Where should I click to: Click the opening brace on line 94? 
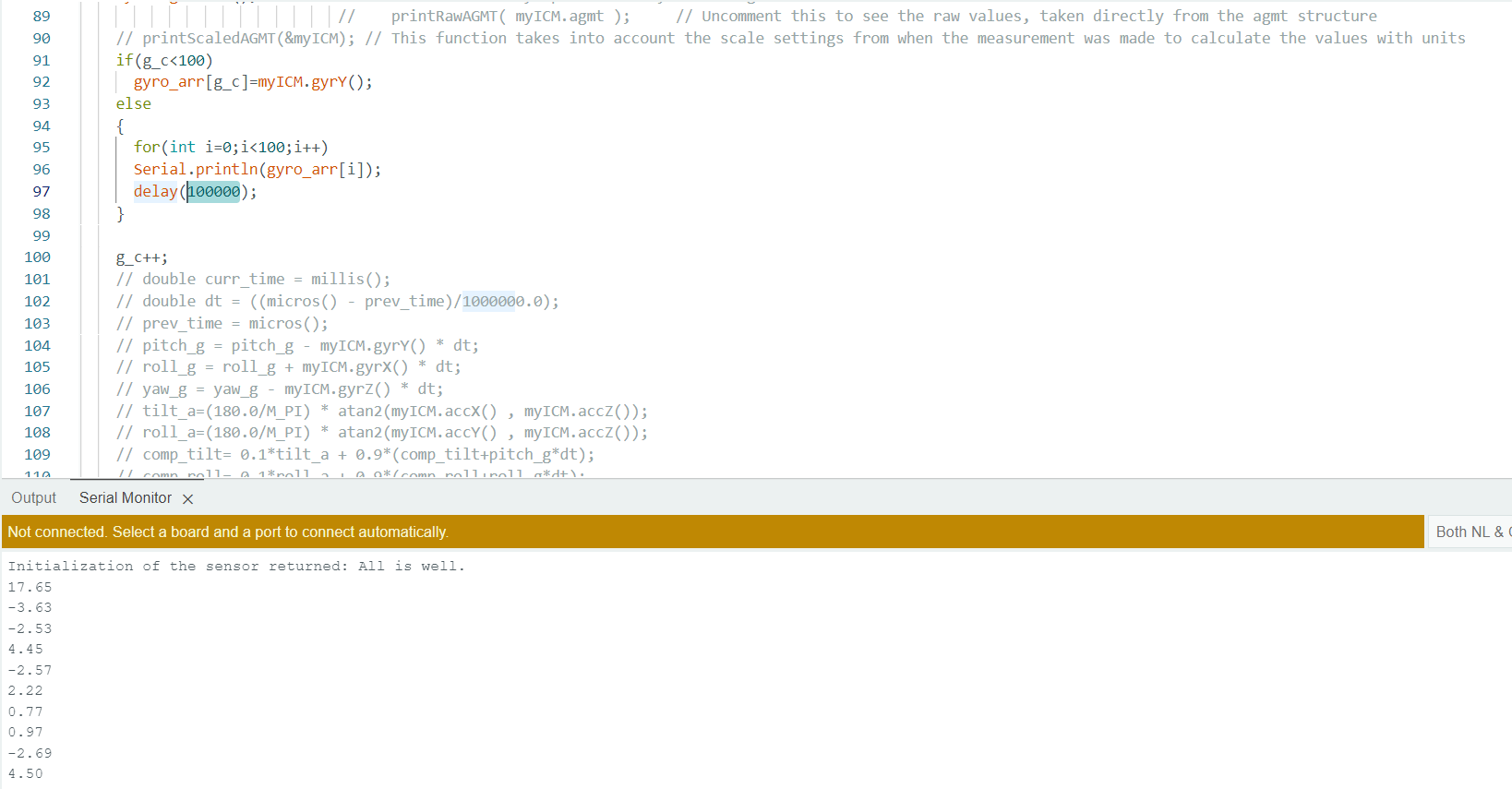pyautogui.click(x=120, y=126)
